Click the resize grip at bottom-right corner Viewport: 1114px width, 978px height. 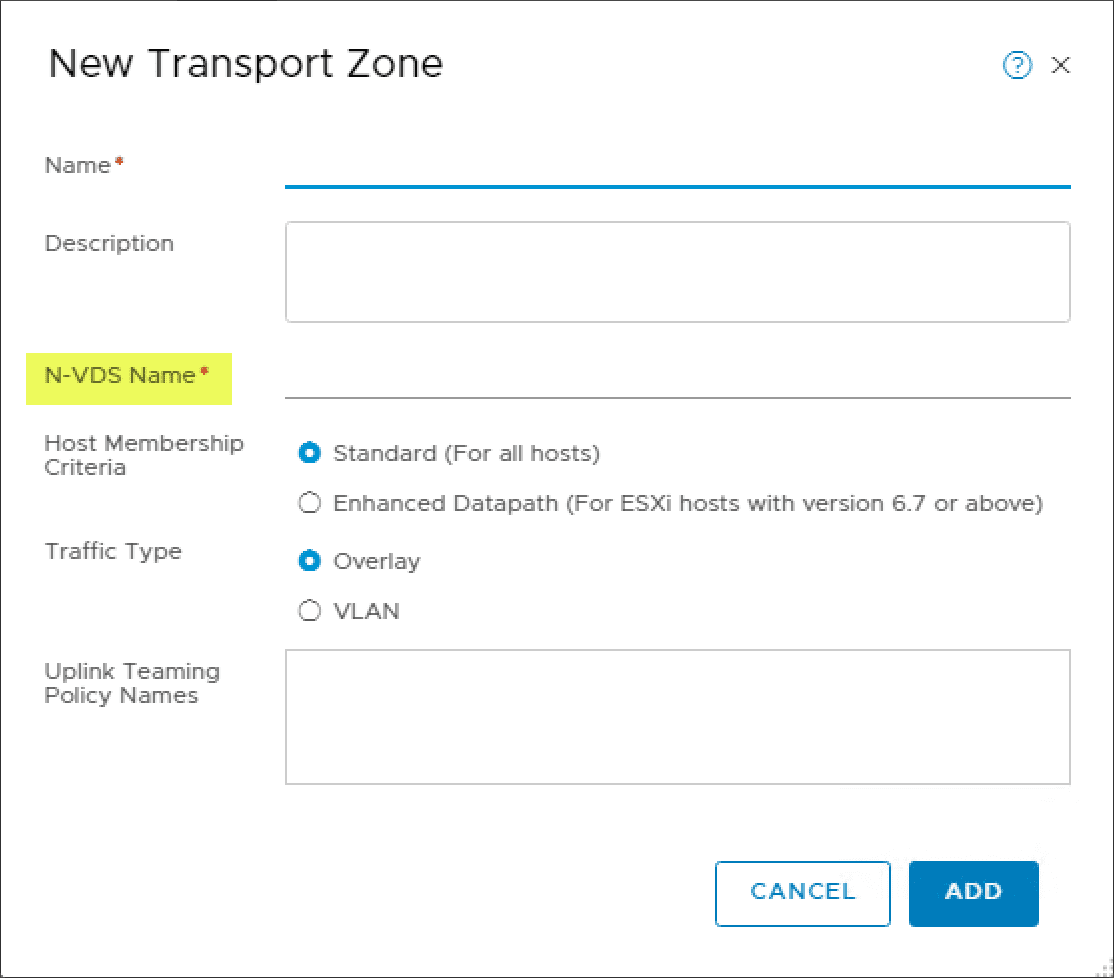pyautogui.click(x=1105, y=968)
